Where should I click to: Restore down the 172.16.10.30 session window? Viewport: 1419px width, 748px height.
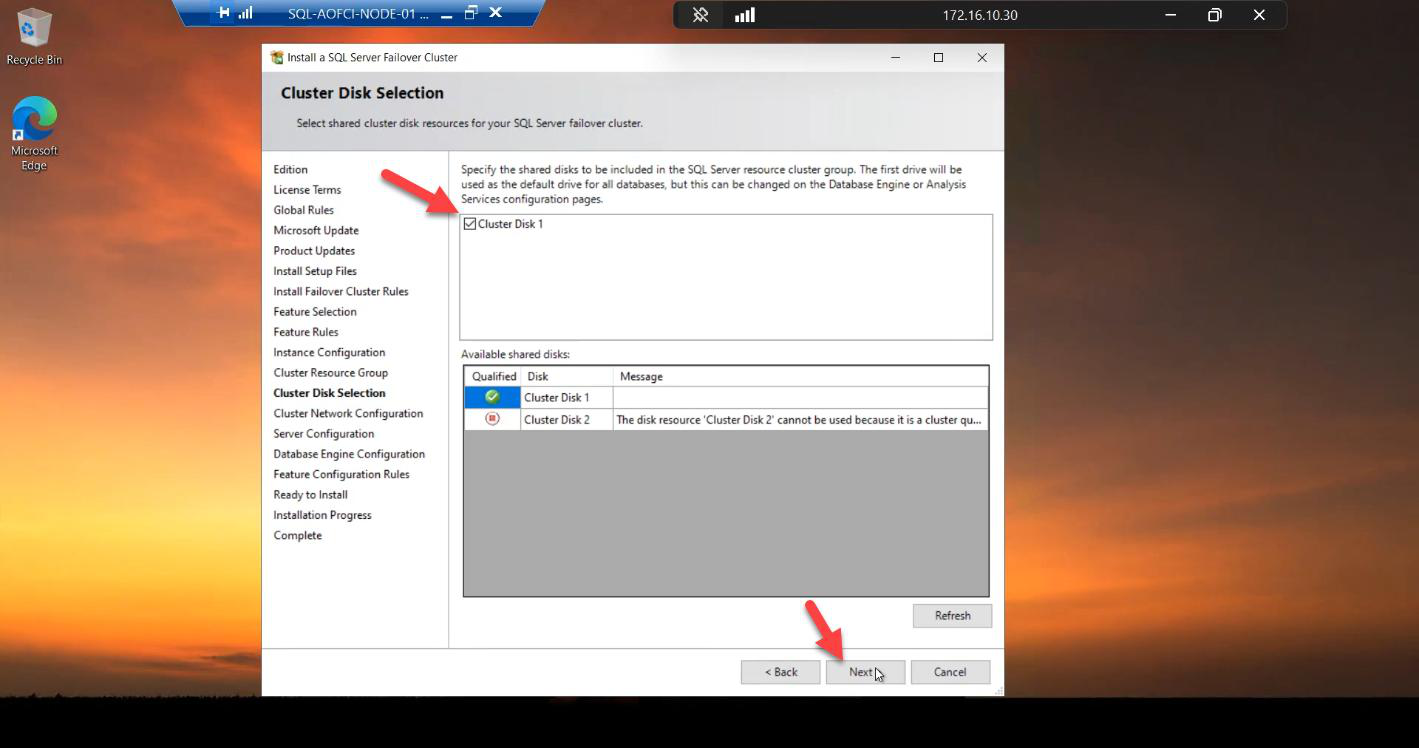(1215, 15)
